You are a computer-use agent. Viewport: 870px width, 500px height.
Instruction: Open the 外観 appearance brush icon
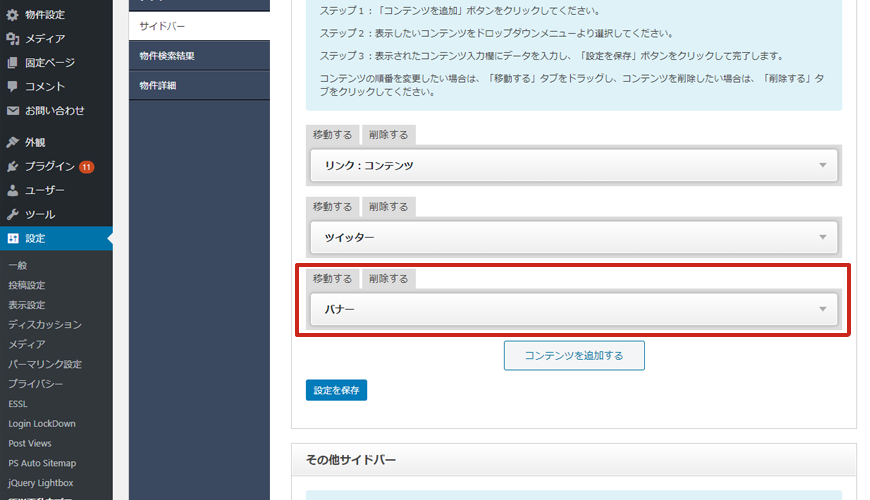[x=12, y=142]
